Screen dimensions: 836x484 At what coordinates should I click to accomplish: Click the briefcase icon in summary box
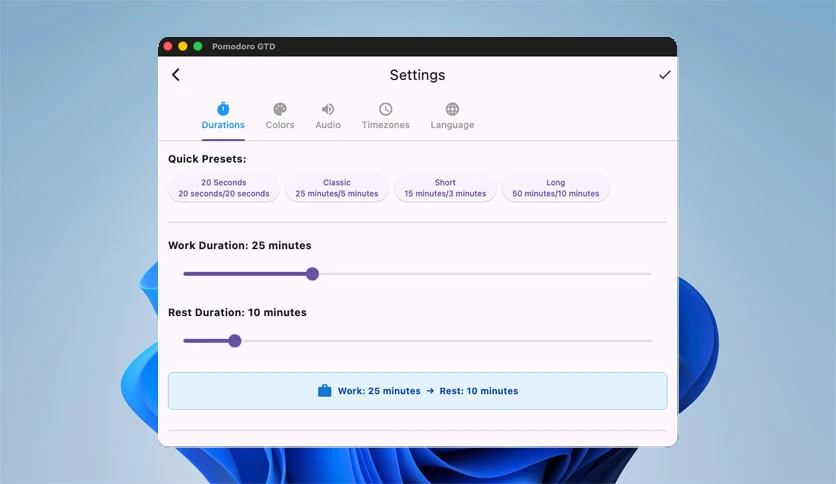coord(324,391)
